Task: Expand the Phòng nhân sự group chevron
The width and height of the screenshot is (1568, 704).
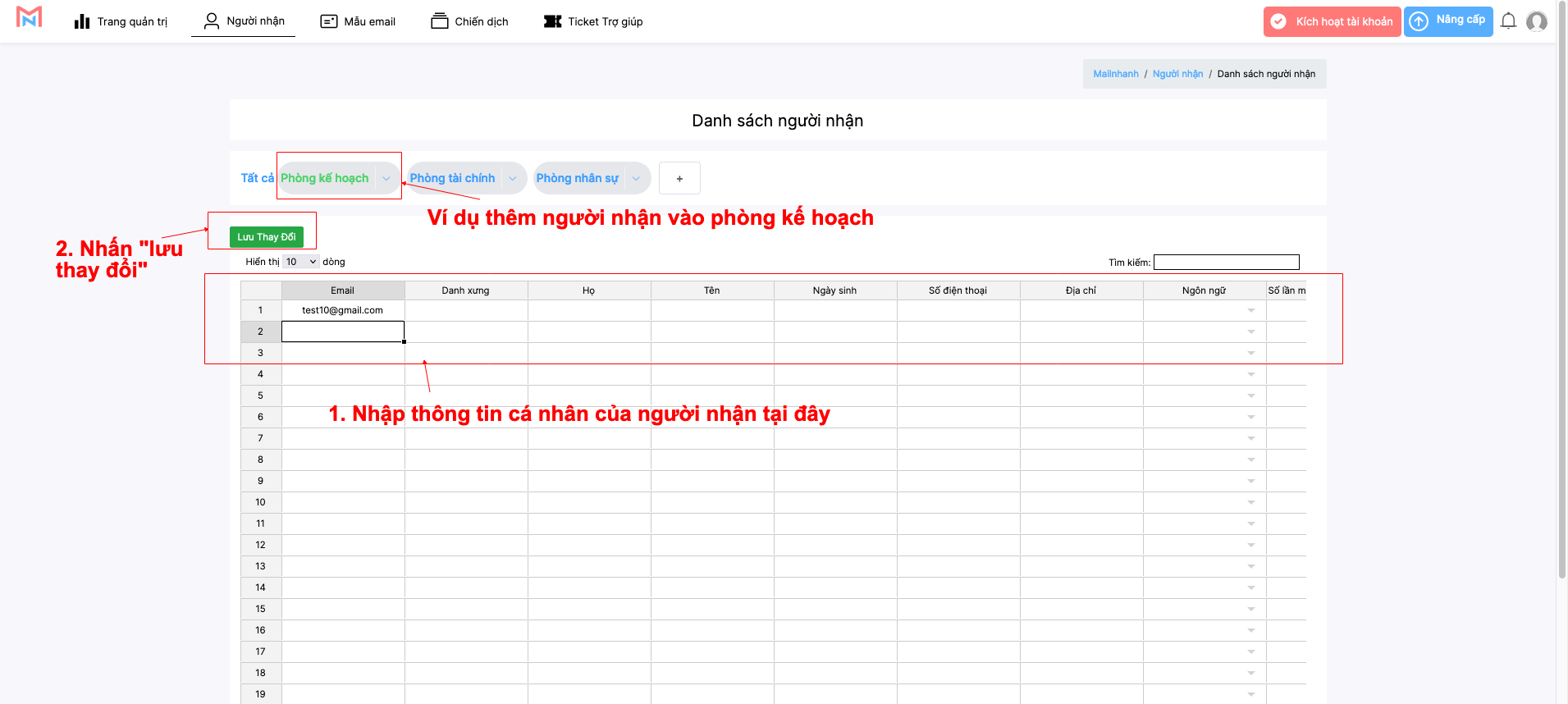Action: click(636, 178)
